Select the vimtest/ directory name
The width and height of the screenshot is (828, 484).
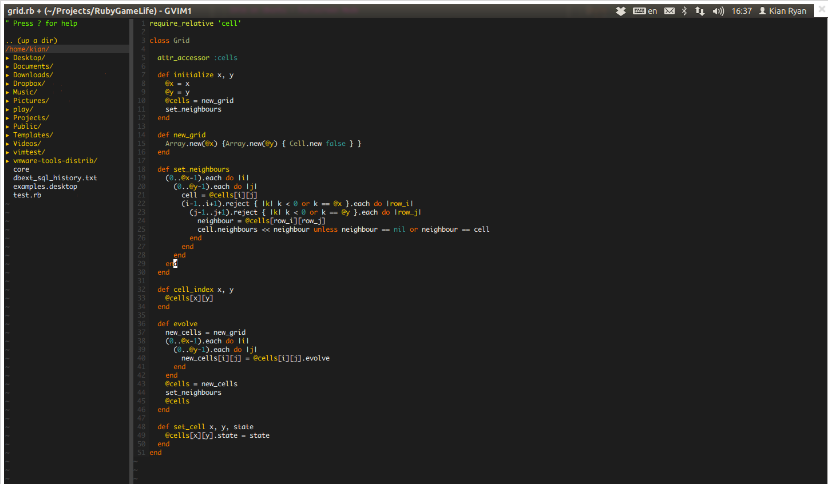[x=29, y=152]
